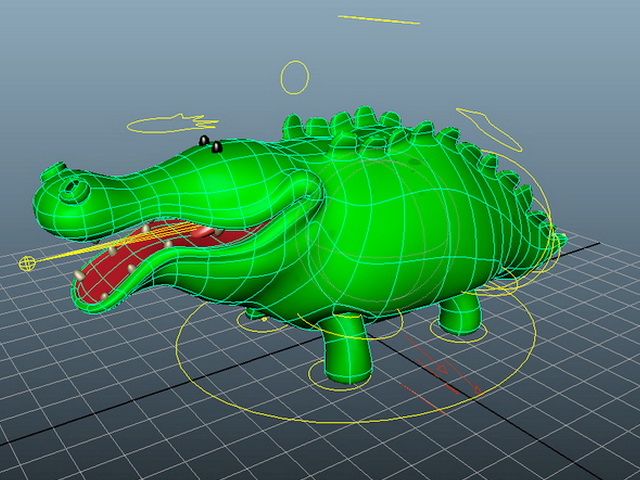Viewport: 640px width, 480px height.
Task: Select the curved yellow control above the tail
Action: coord(489,129)
